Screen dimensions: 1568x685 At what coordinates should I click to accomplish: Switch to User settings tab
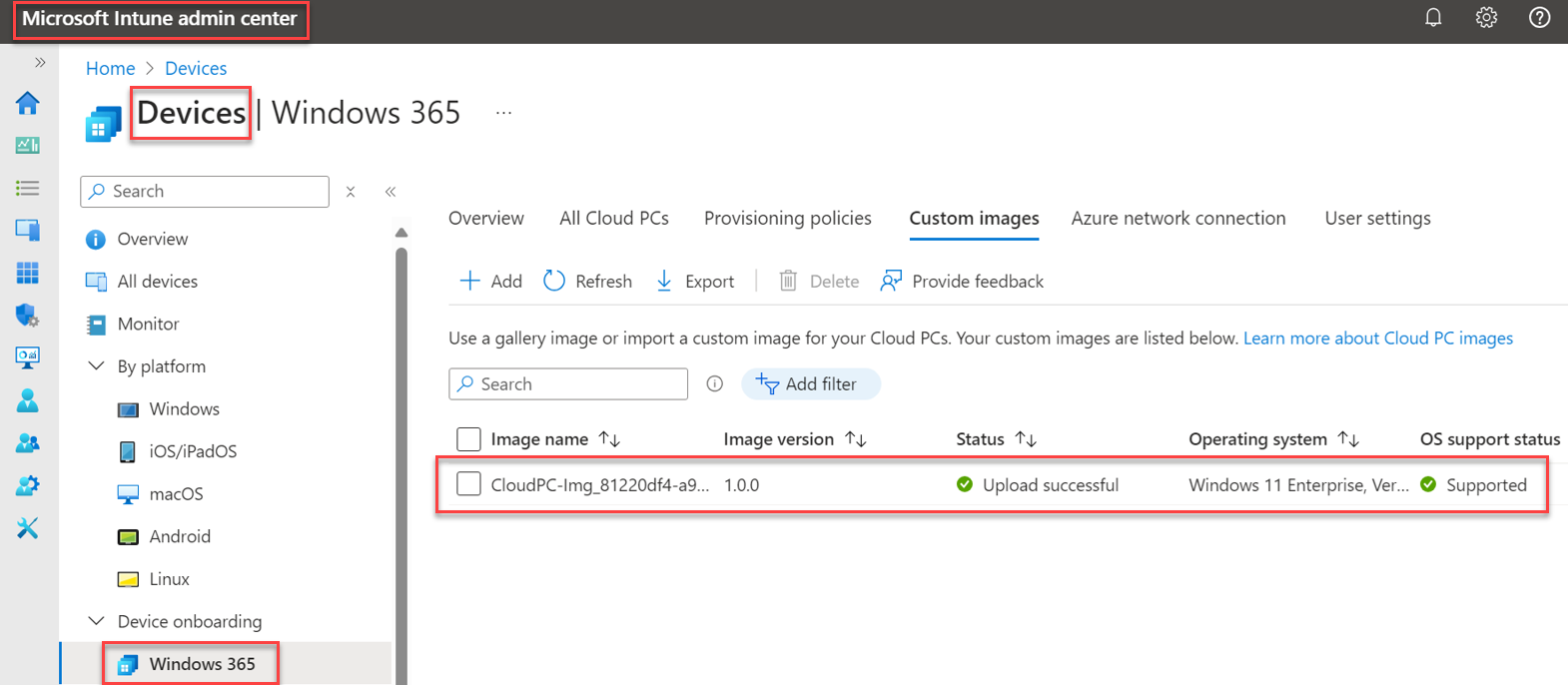(x=1378, y=218)
